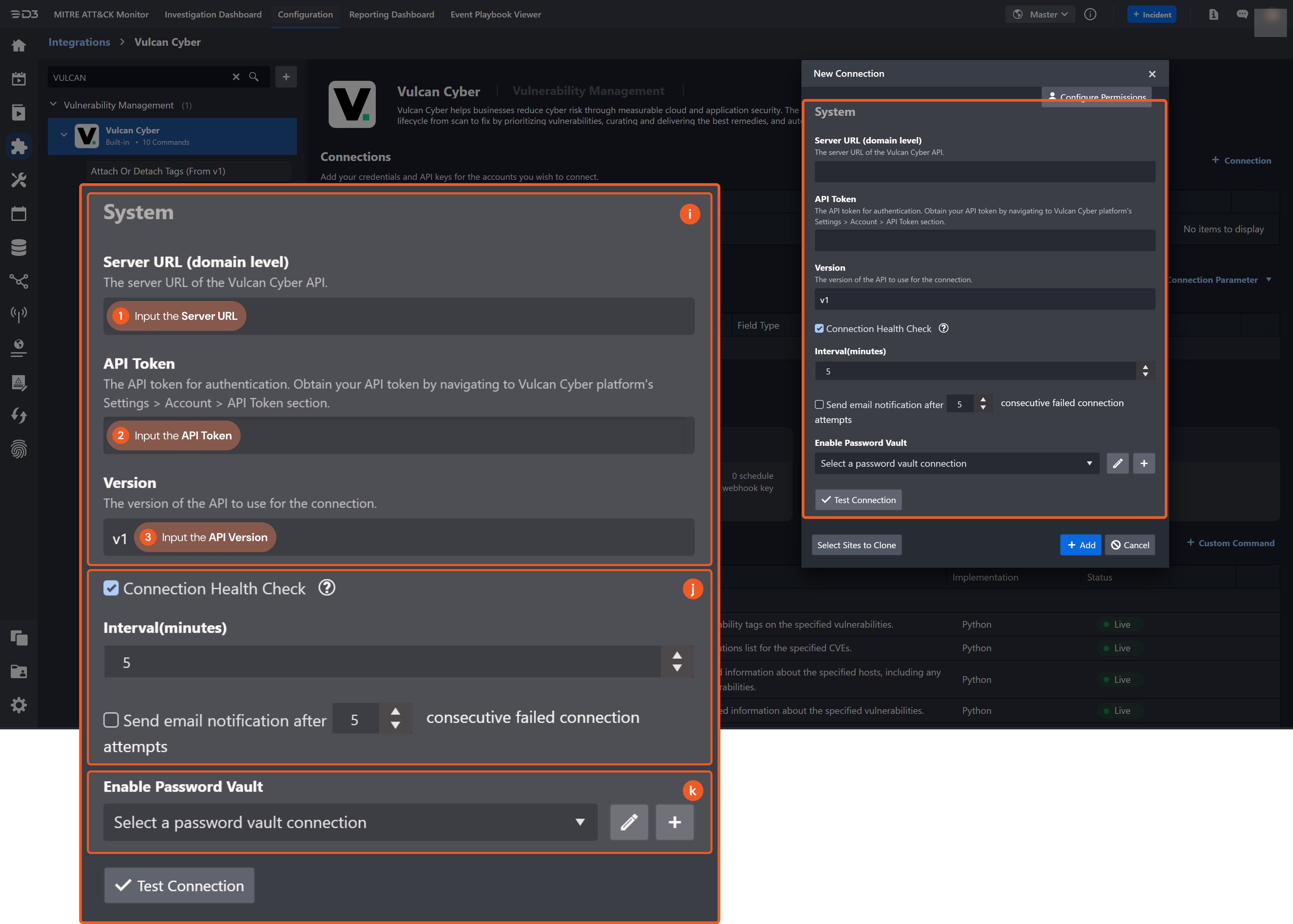Click the blue Add button

1080,544
